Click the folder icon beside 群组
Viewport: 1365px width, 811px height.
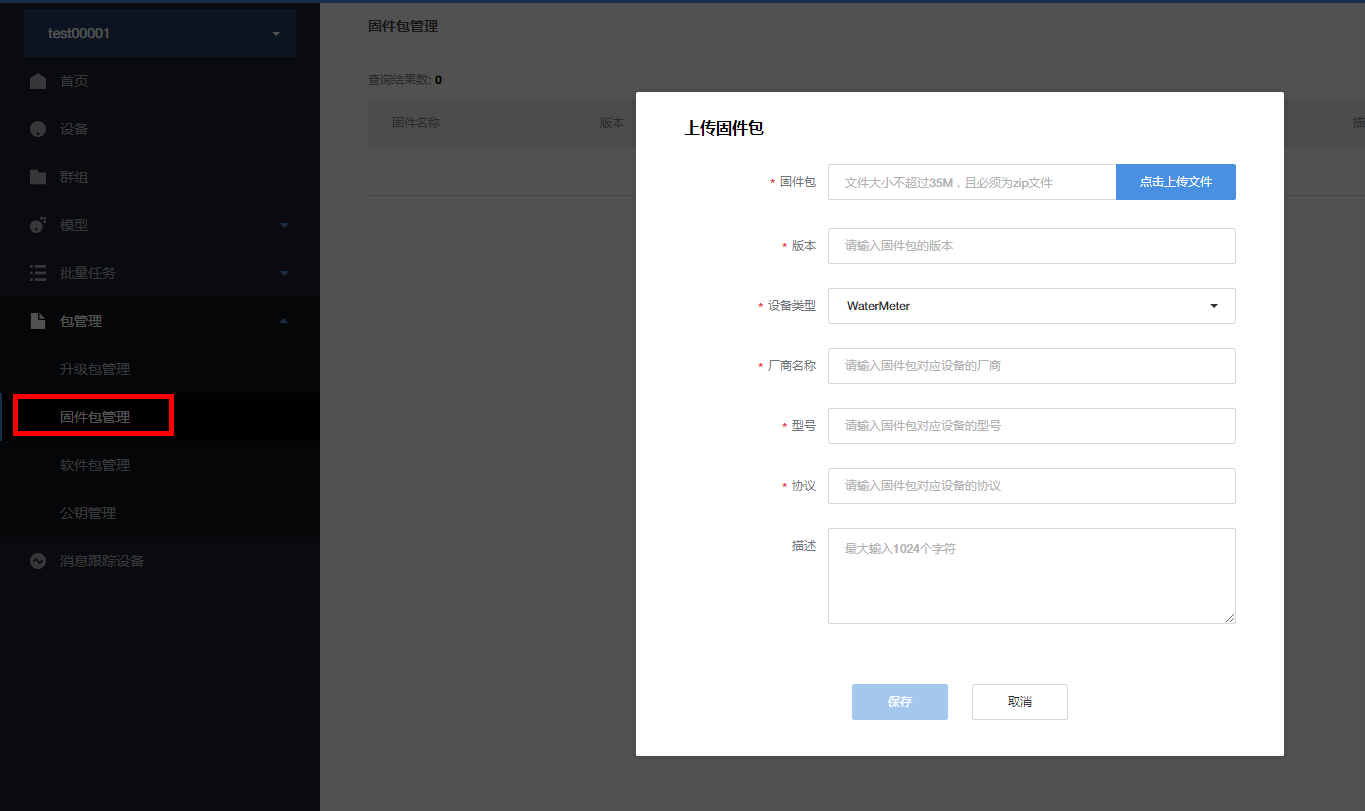point(38,177)
